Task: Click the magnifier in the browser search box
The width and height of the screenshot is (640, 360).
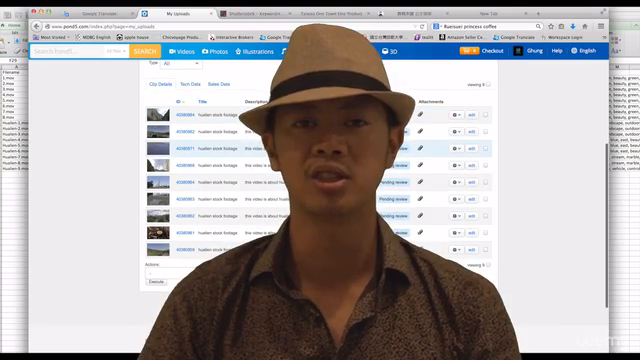Action: pos(538,26)
